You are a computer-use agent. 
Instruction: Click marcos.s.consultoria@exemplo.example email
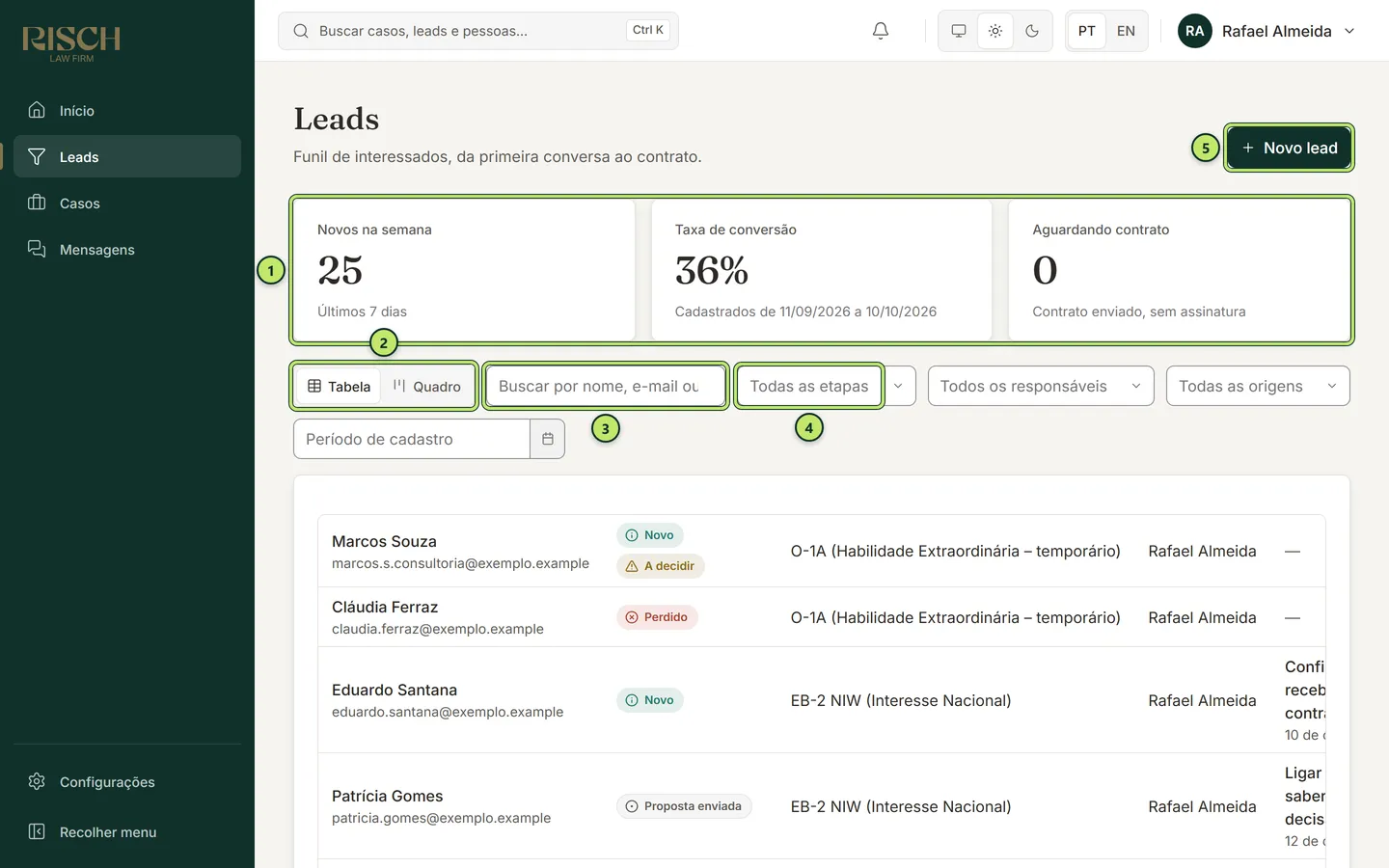click(460, 563)
